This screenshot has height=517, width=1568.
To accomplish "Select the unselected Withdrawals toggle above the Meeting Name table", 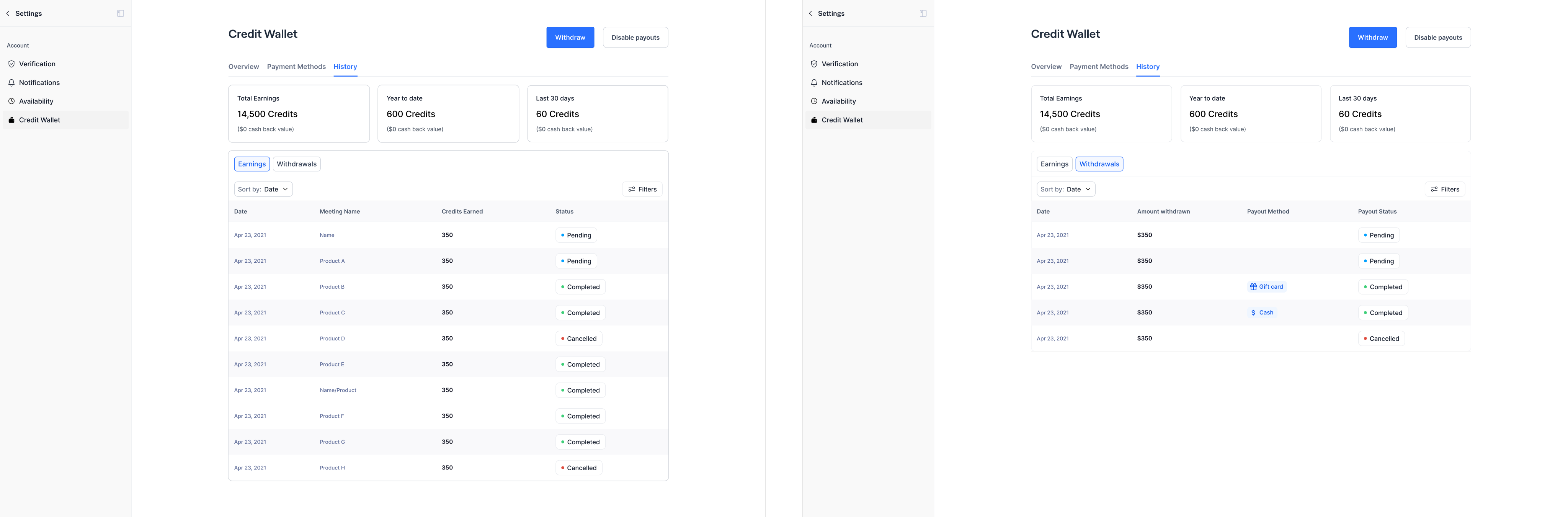I will pos(296,164).
